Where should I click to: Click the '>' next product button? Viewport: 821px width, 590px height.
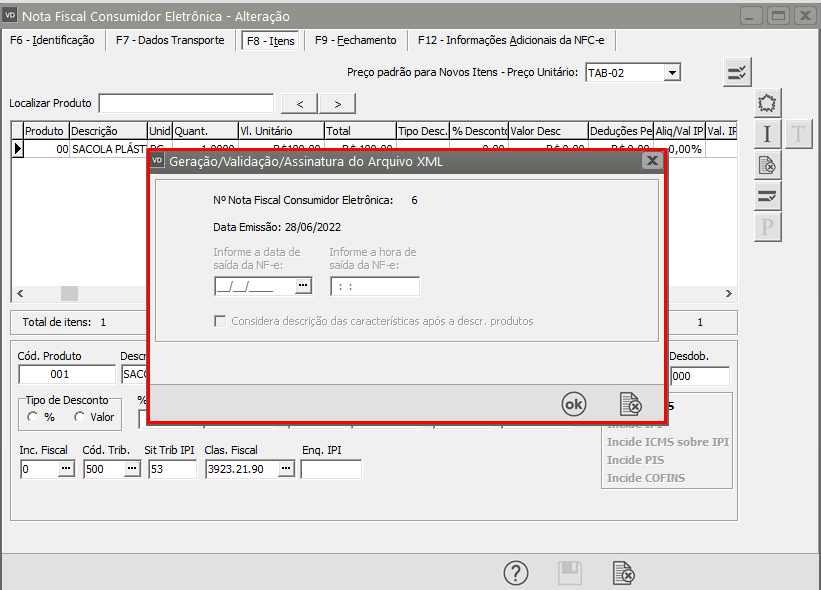[338, 104]
